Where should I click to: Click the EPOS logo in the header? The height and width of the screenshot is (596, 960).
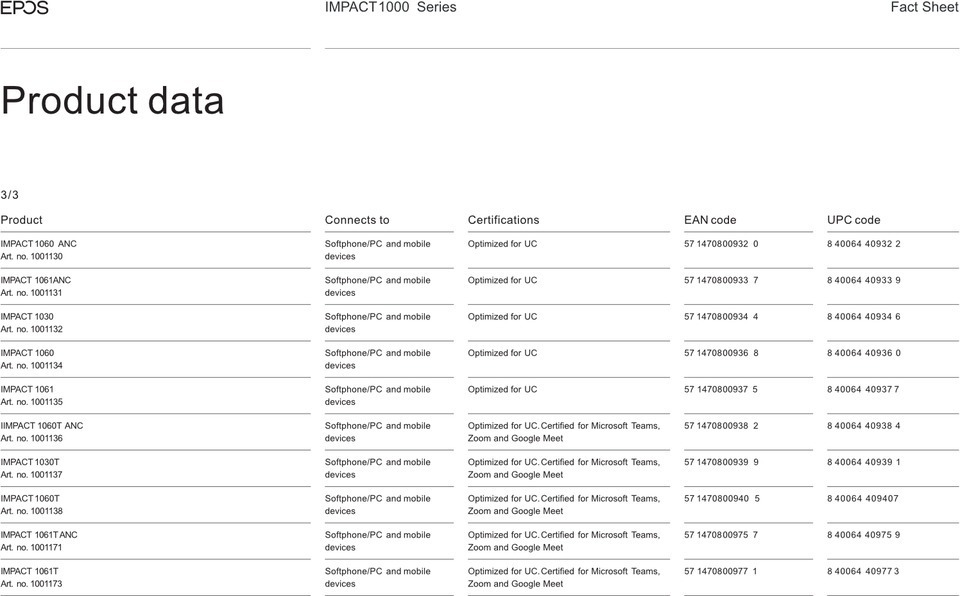24,8
